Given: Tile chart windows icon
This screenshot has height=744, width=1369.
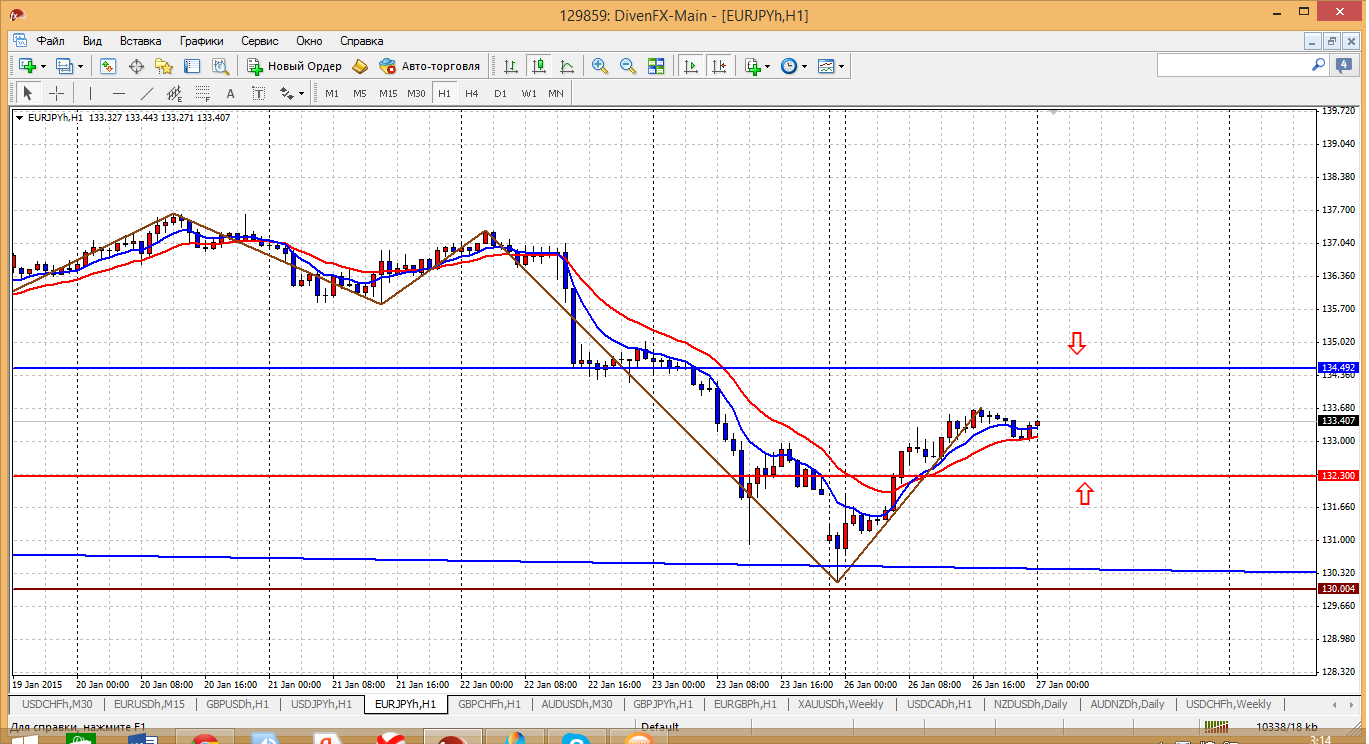Looking at the screenshot, I should pyautogui.click(x=656, y=66).
